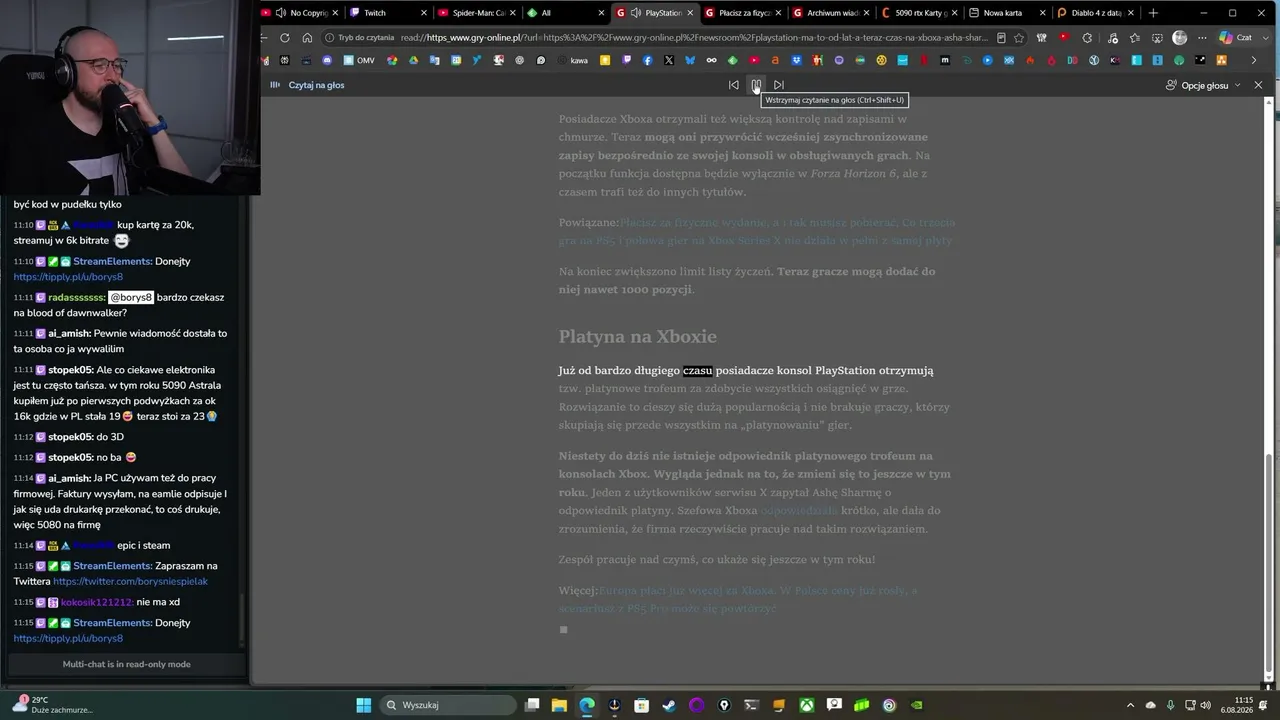The height and width of the screenshot is (720, 1280).
Task: Open the Opcje głosu voice options
Action: [1203, 85]
